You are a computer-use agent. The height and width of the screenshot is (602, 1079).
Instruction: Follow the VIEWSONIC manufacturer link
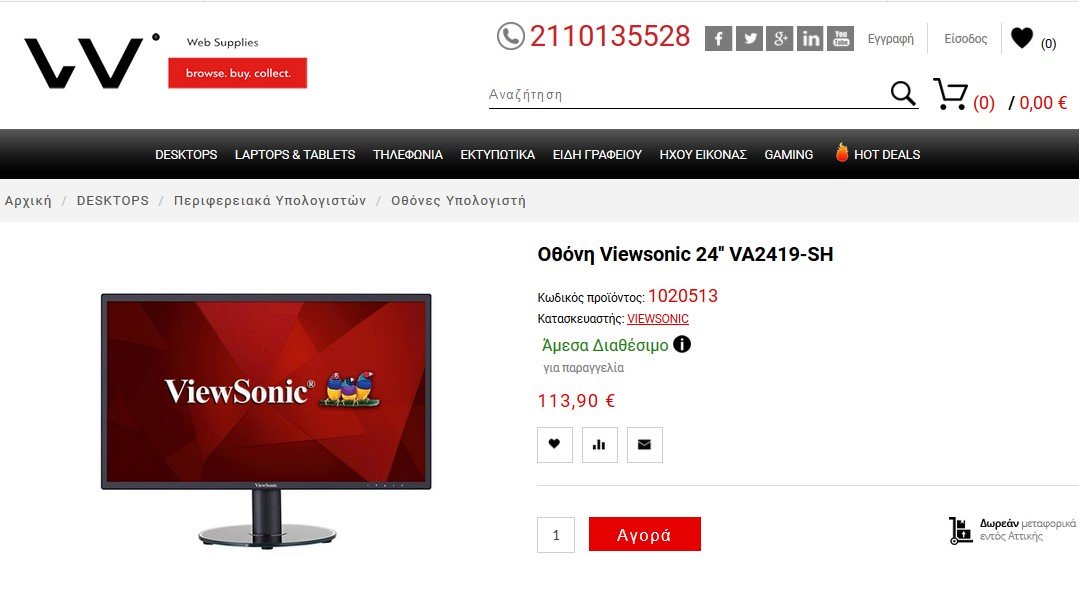pyautogui.click(x=658, y=319)
